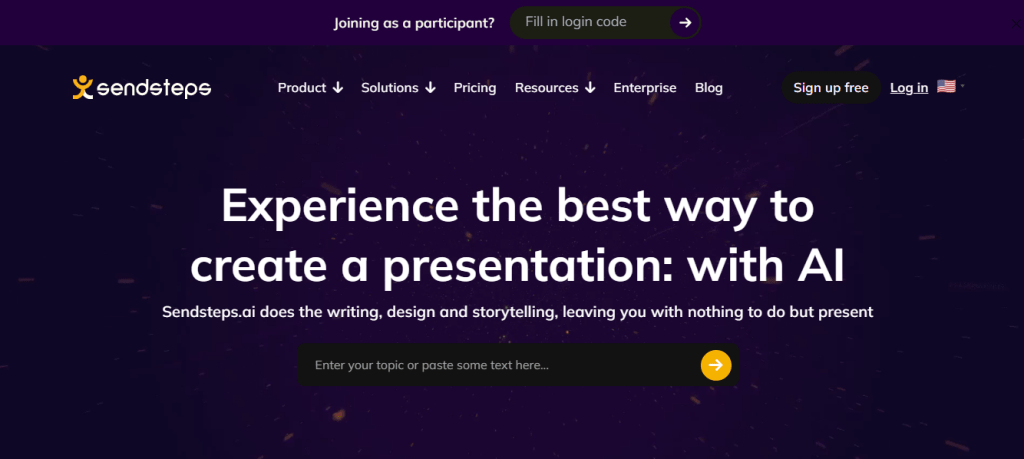
Task: Open the Resources navigation item
Action: (547, 87)
